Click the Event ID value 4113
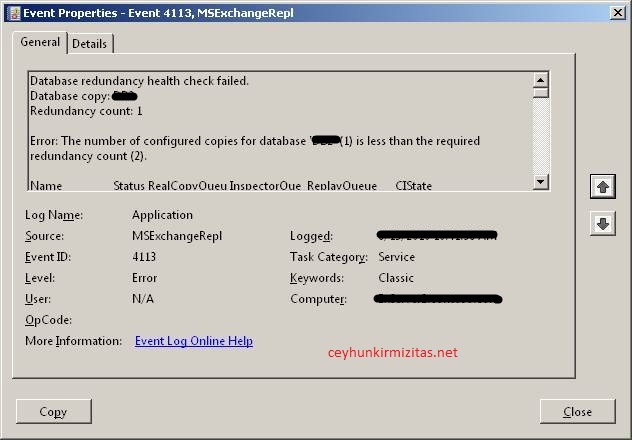Image resolution: width=632 pixels, height=440 pixels. pos(144,257)
